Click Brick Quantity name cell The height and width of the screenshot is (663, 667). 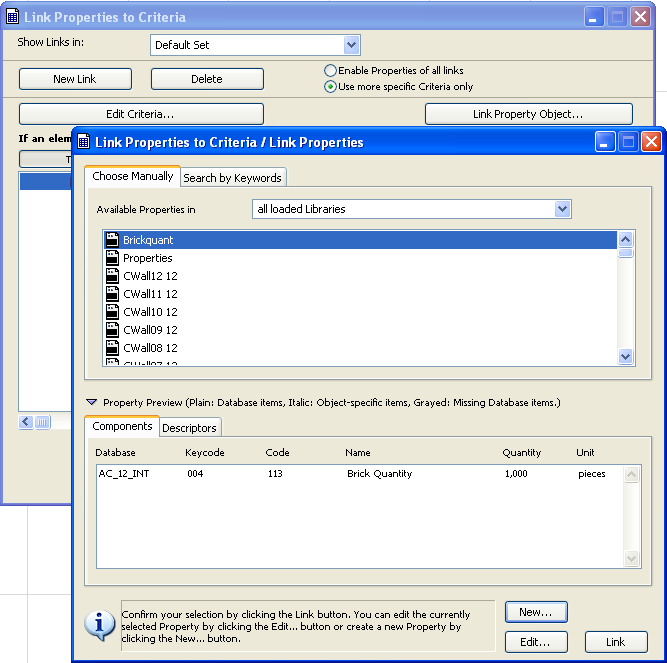[x=379, y=474]
